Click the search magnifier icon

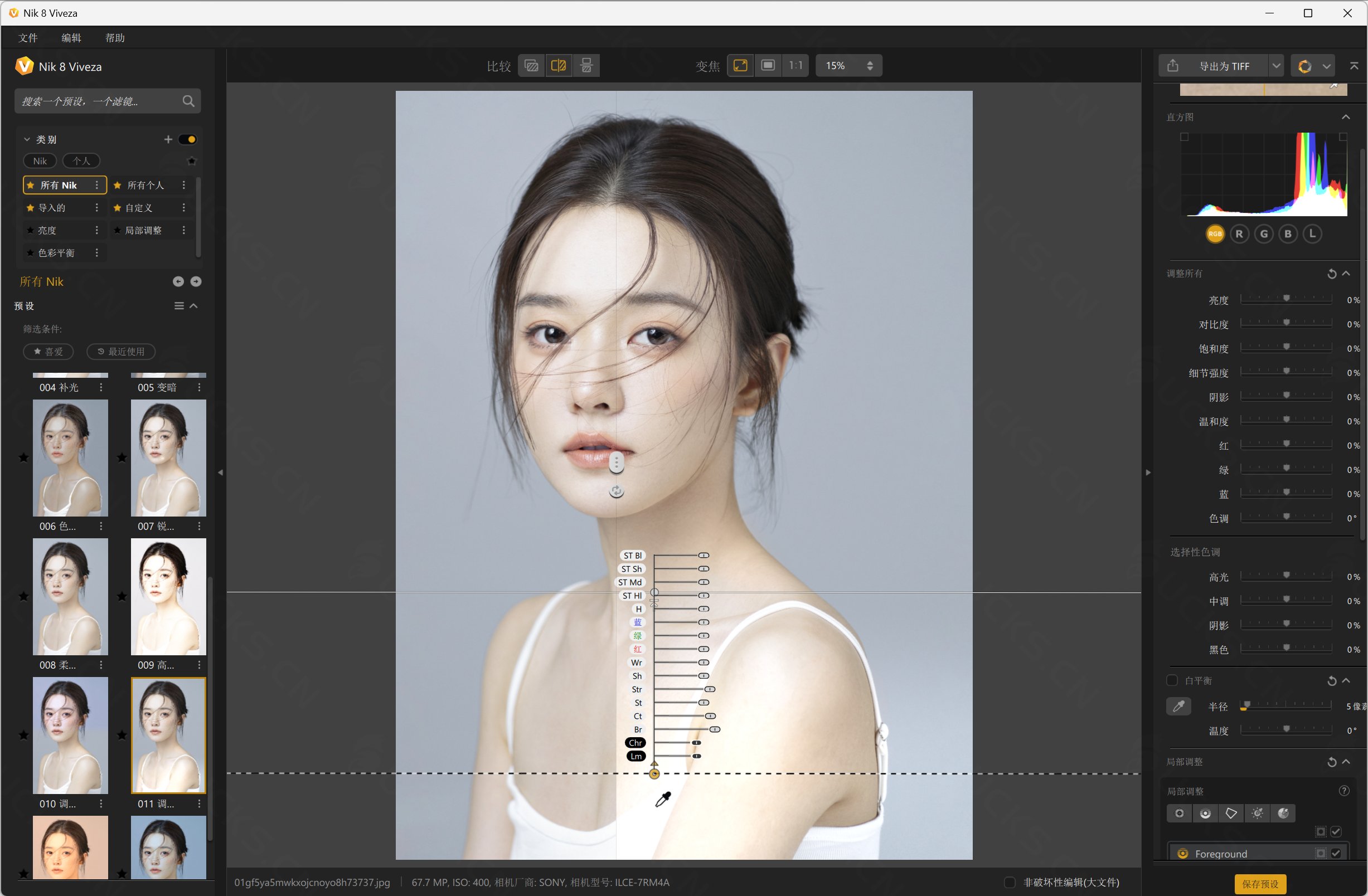point(188,101)
